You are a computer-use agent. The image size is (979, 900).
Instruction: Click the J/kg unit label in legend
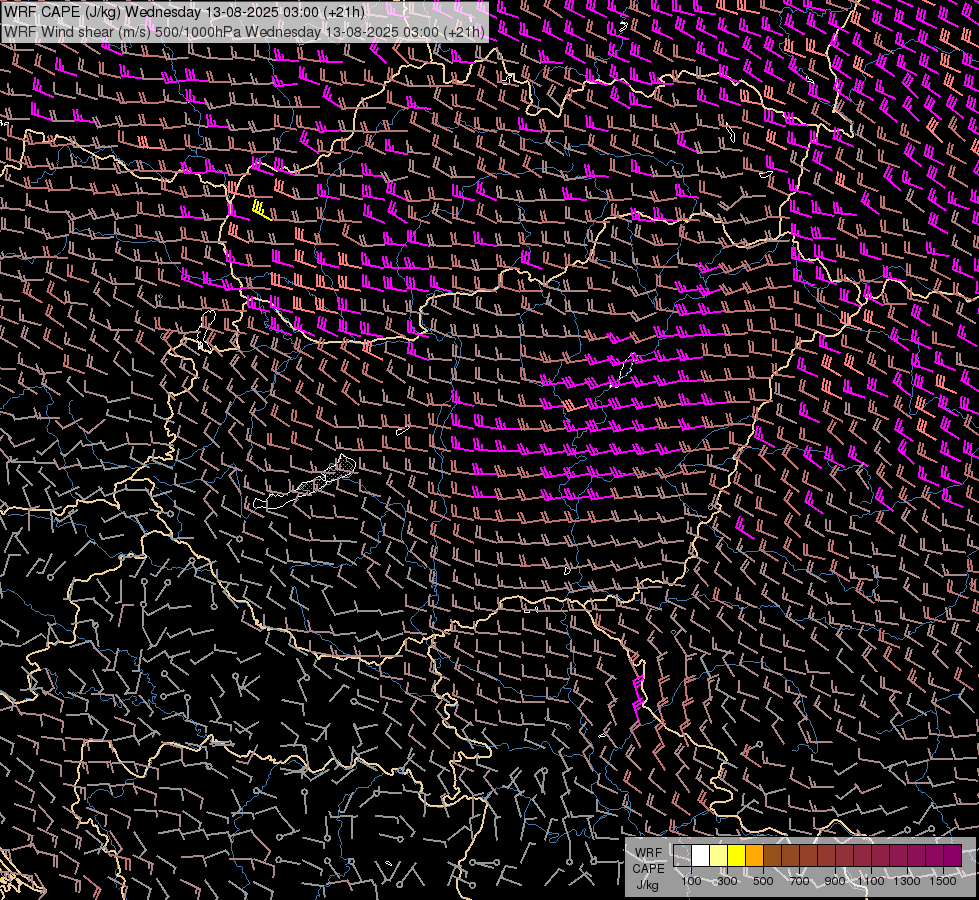[647, 885]
